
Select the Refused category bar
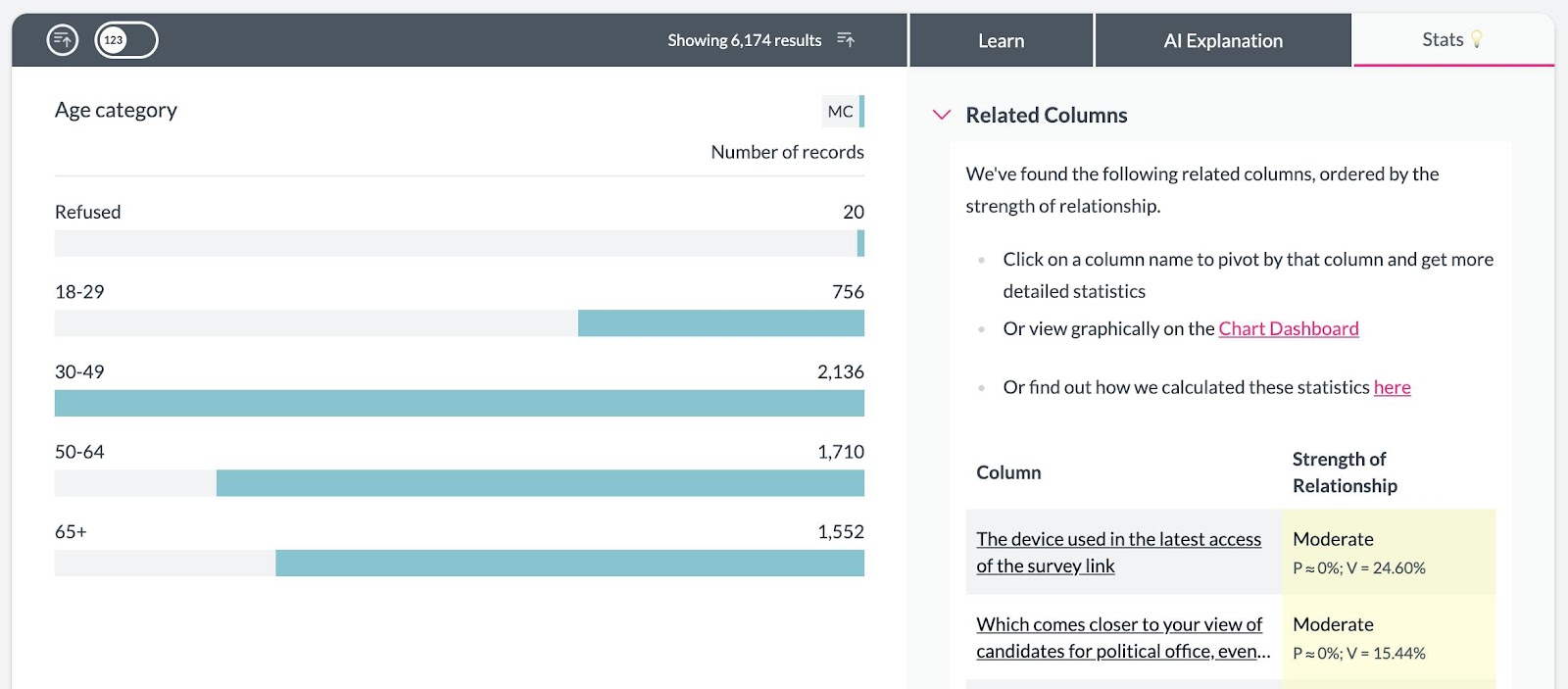[x=859, y=243]
